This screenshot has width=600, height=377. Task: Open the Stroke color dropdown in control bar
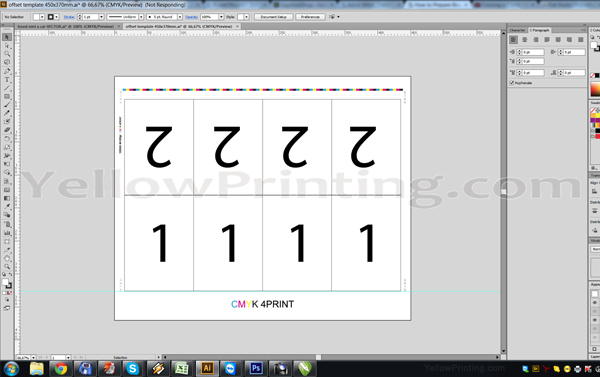(x=57, y=17)
